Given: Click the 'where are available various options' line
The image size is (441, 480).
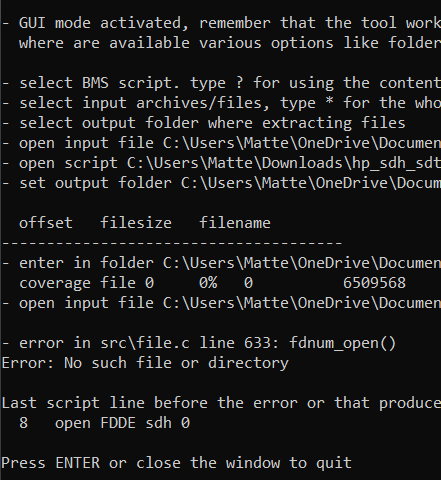Looking at the screenshot, I should 230,43.
